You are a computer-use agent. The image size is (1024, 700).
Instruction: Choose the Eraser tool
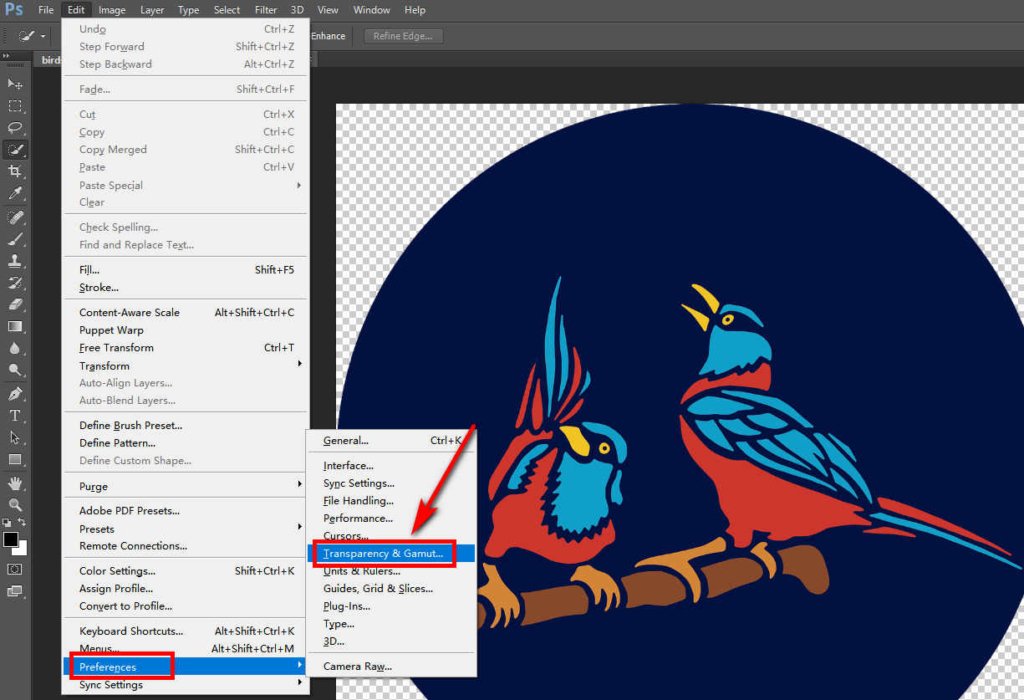(x=14, y=303)
